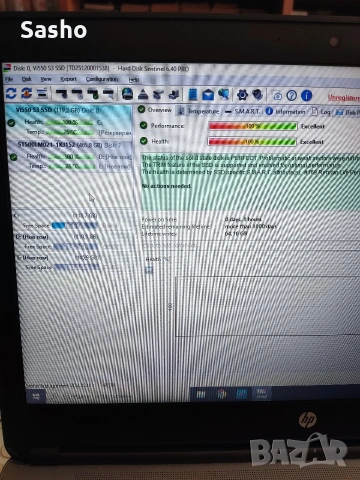This screenshot has width=360, height=480.
Task: Open the Help menu
Action: pyautogui.click(x=134, y=79)
